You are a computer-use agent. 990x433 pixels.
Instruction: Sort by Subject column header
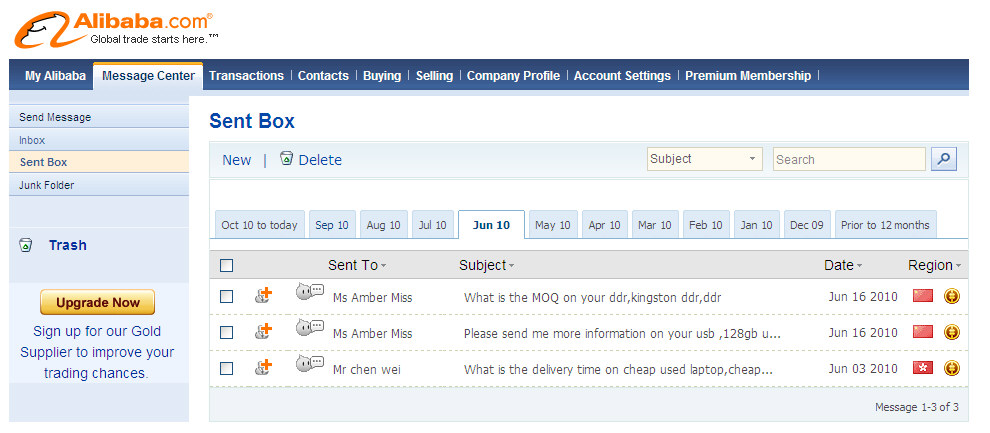(x=486, y=265)
